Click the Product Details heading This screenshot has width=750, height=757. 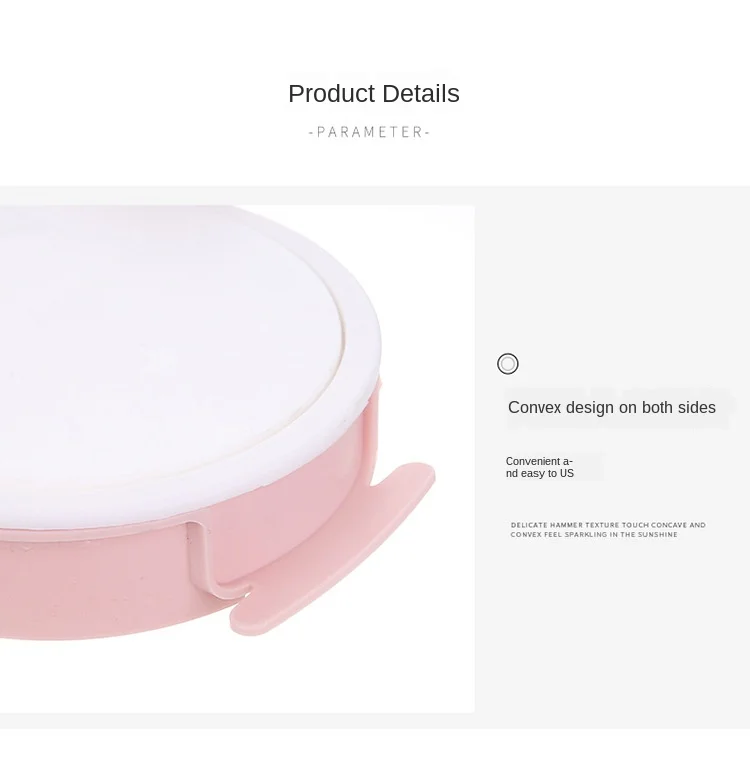point(374,94)
